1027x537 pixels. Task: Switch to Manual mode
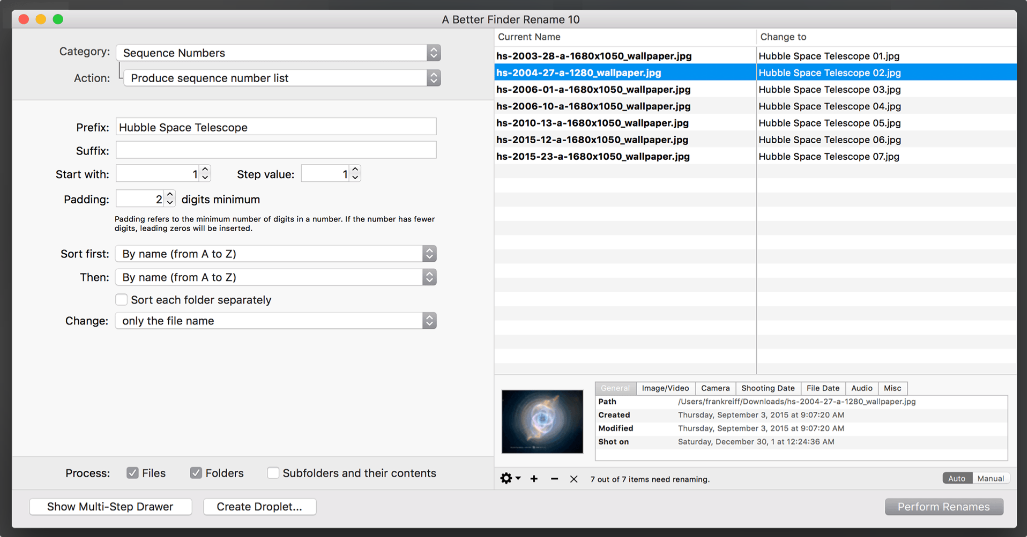pos(990,478)
